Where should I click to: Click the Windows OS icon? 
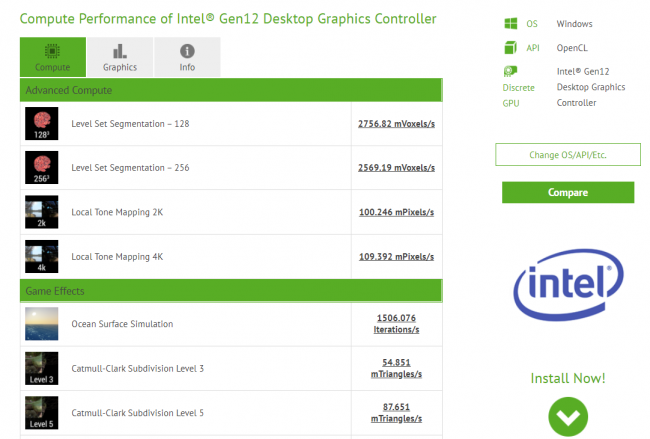(511, 23)
